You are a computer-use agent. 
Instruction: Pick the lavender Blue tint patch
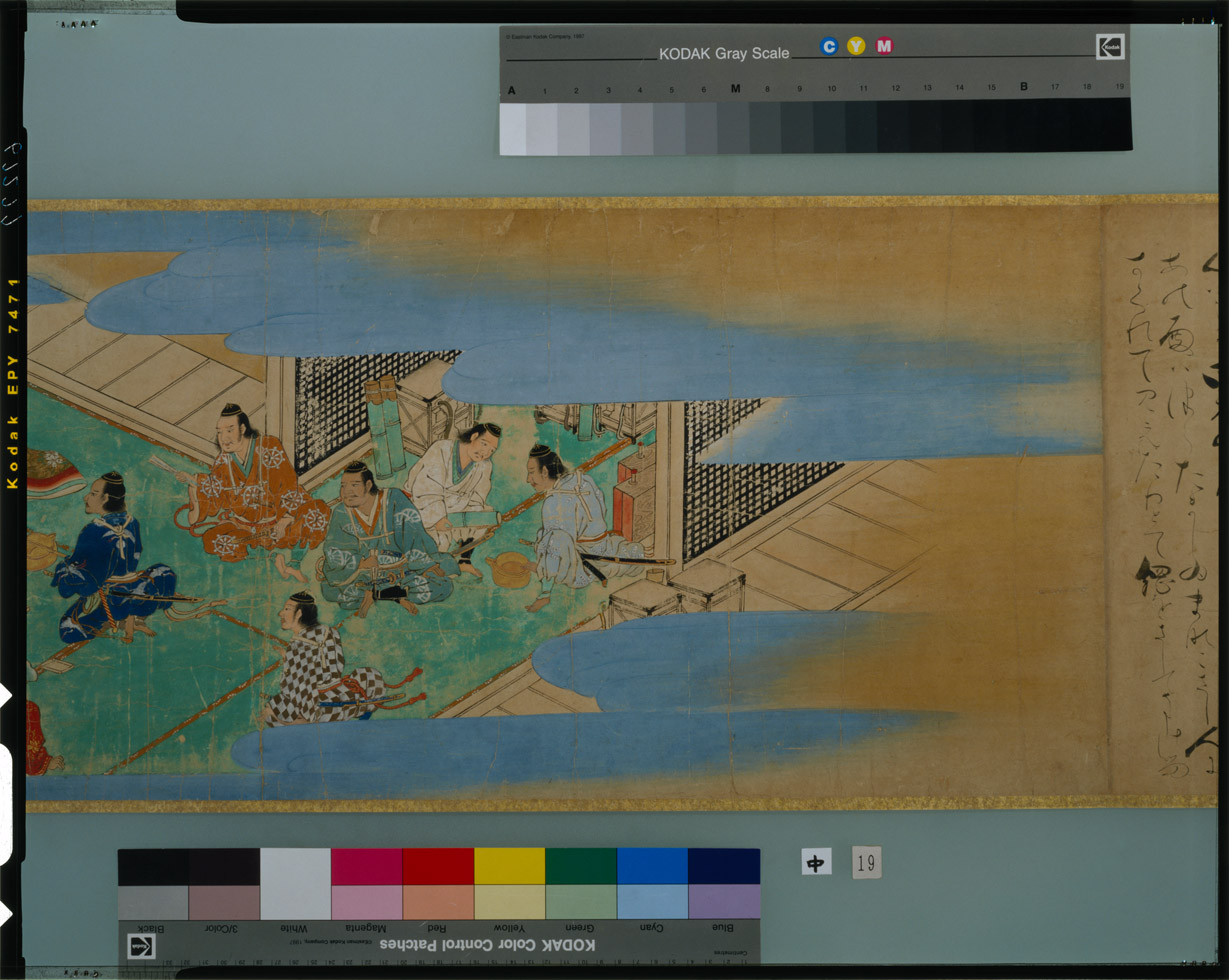coord(724,902)
